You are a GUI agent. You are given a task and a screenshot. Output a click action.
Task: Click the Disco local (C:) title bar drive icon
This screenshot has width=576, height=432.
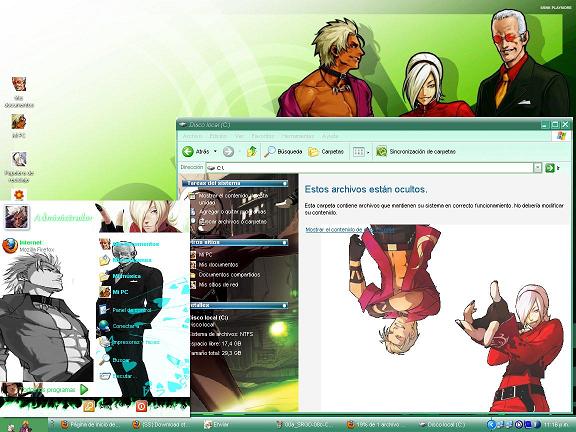coord(182,125)
